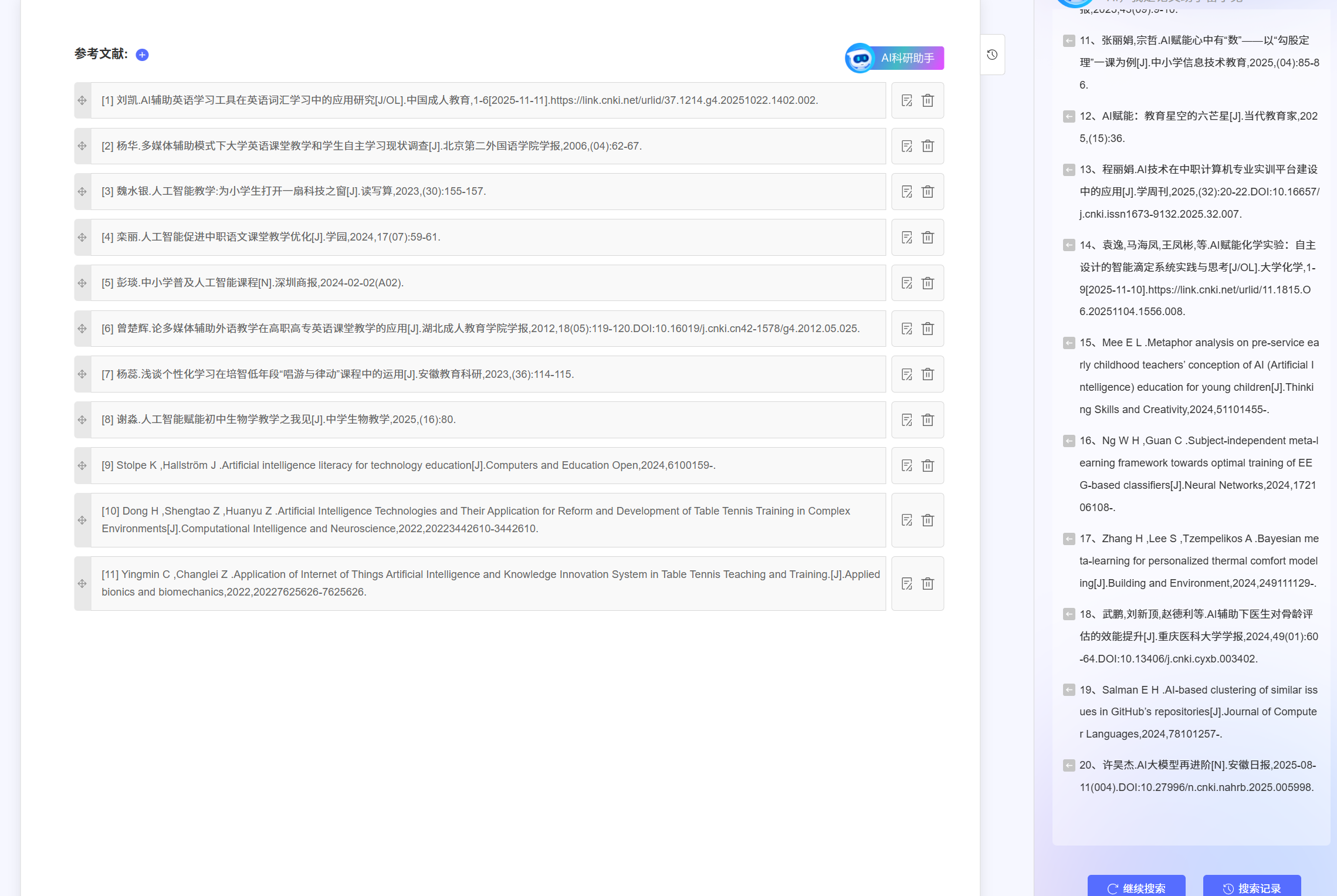Click the drag handle of reference [10]

[82, 520]
